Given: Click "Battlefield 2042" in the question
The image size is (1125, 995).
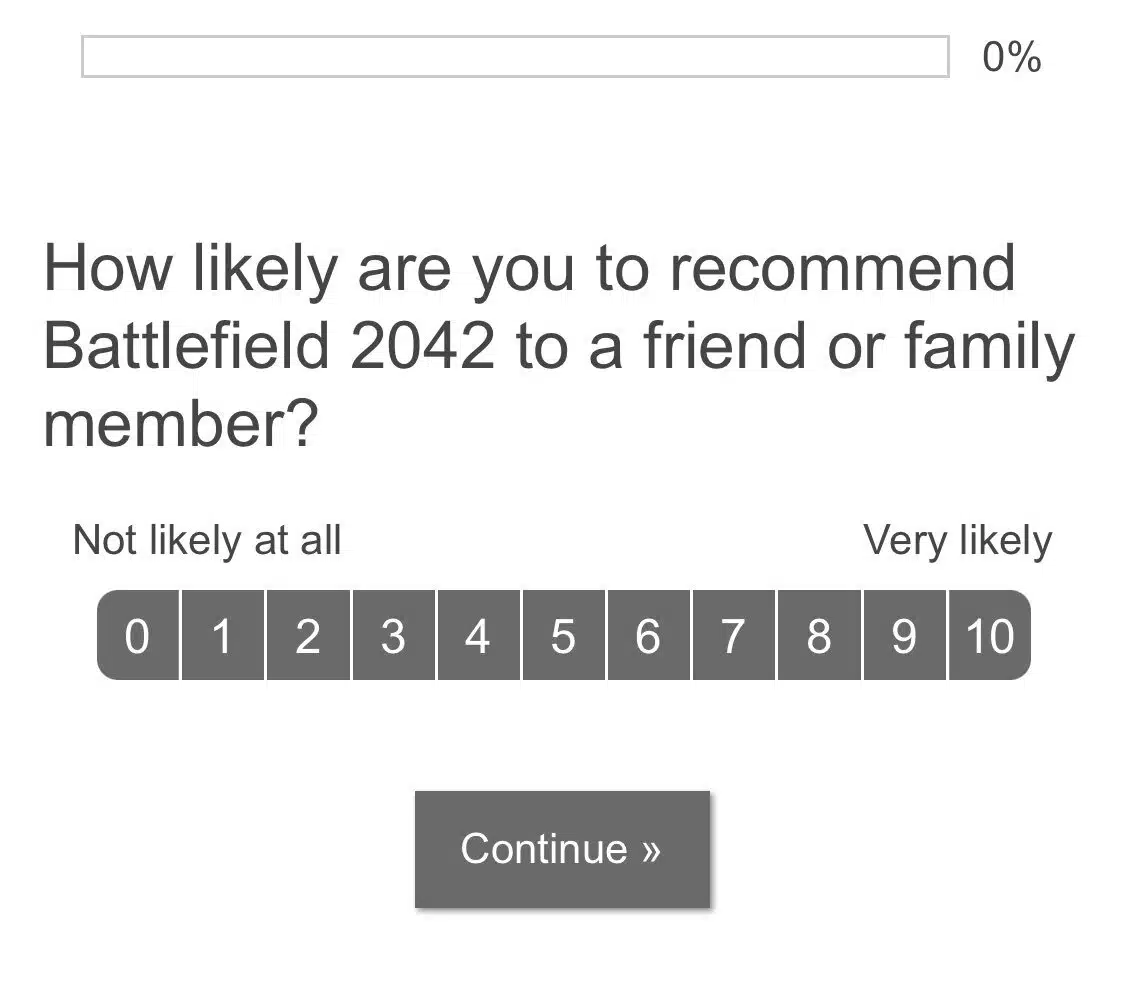Looking at the screenshot, I should [269, 346].
